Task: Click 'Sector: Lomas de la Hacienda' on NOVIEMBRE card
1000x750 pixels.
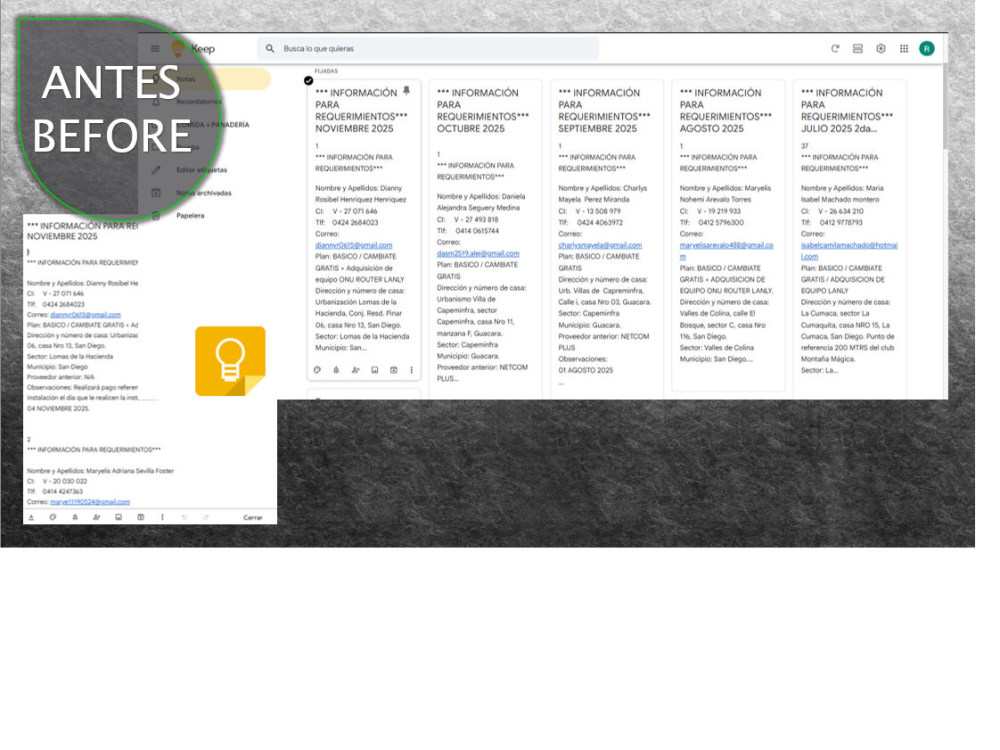Action: [x=362, y=336]
